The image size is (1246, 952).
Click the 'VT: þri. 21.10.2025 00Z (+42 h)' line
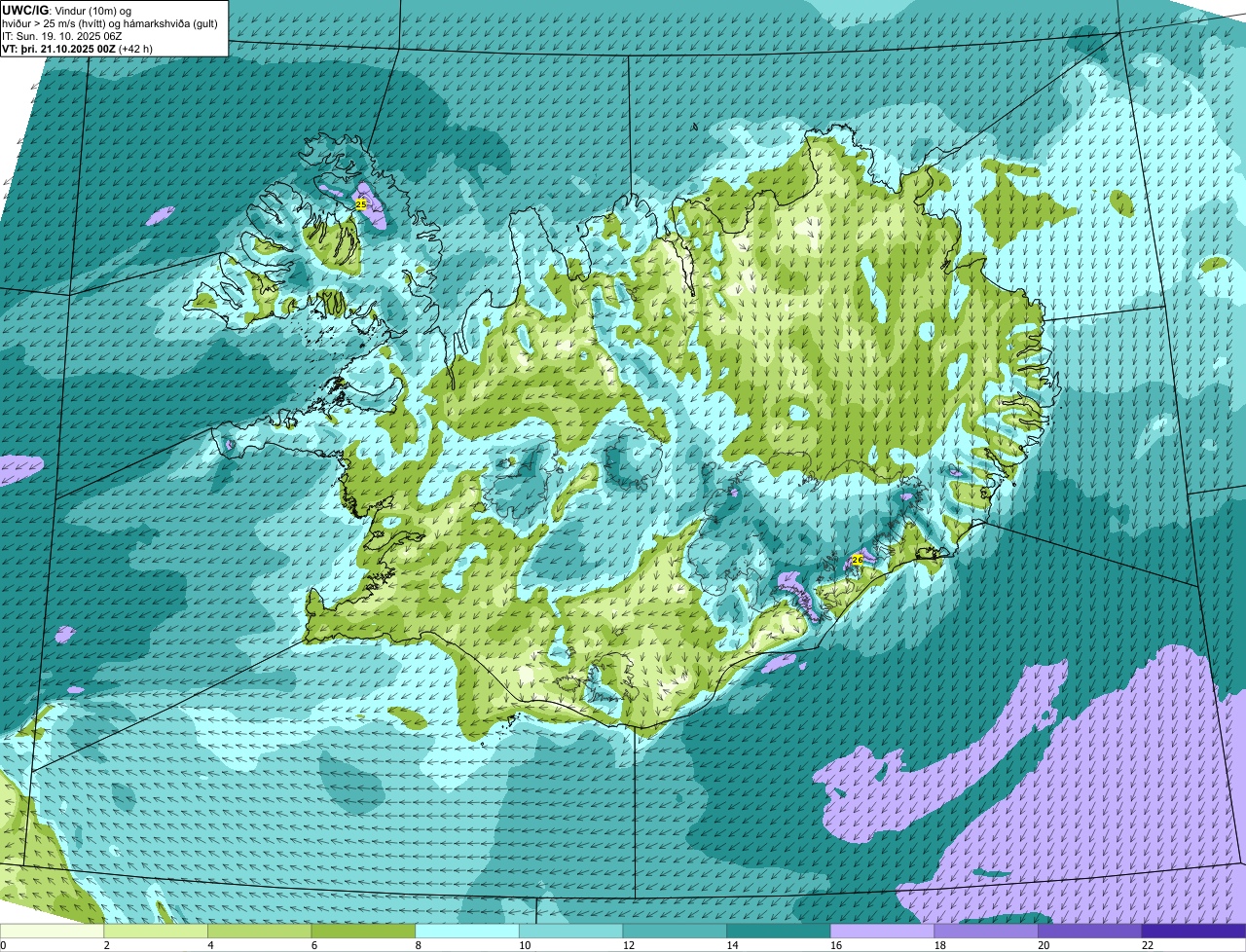click(77, 49)
